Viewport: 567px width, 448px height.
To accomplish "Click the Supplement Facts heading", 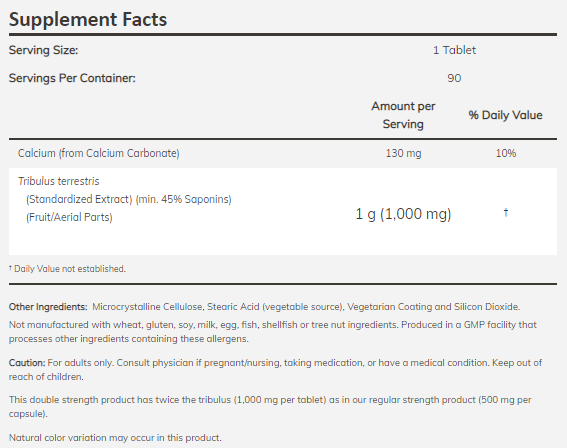I will pos(88,20).
